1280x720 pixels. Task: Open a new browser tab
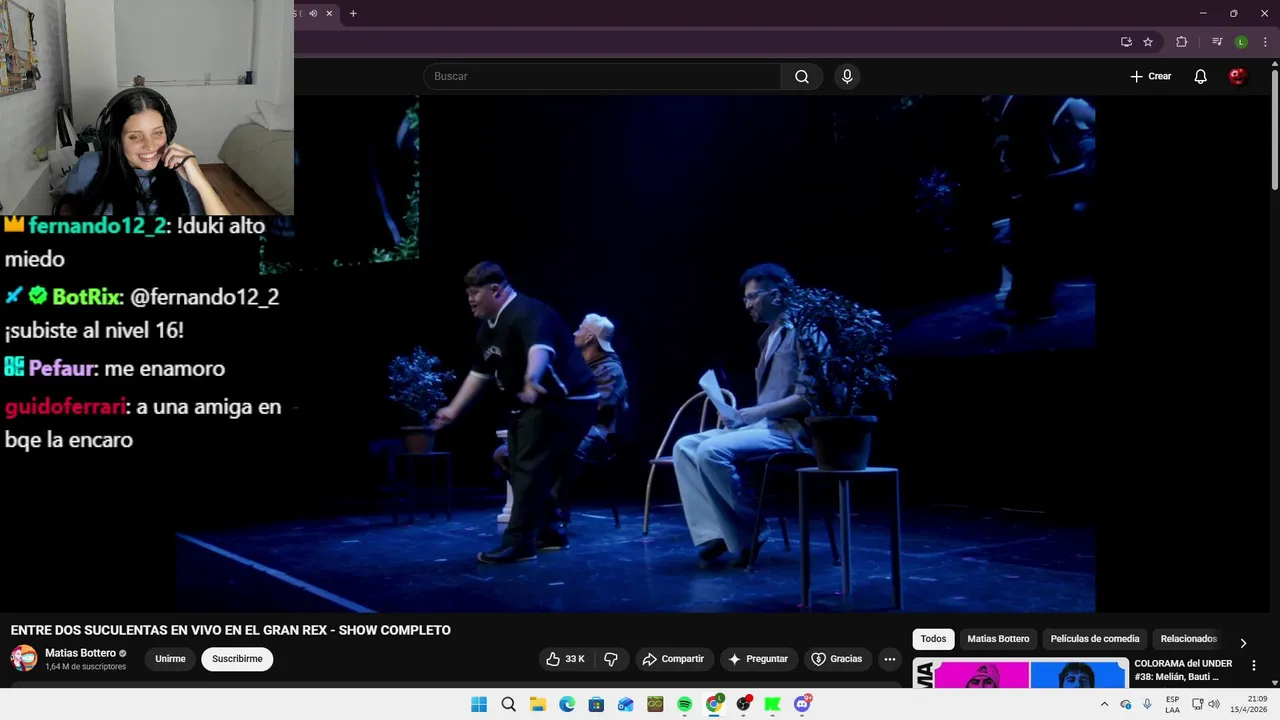(353, 13)
